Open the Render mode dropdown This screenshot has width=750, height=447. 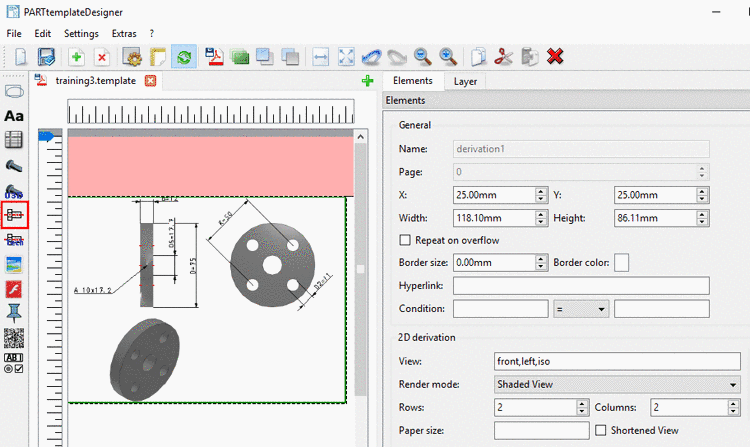617,383
